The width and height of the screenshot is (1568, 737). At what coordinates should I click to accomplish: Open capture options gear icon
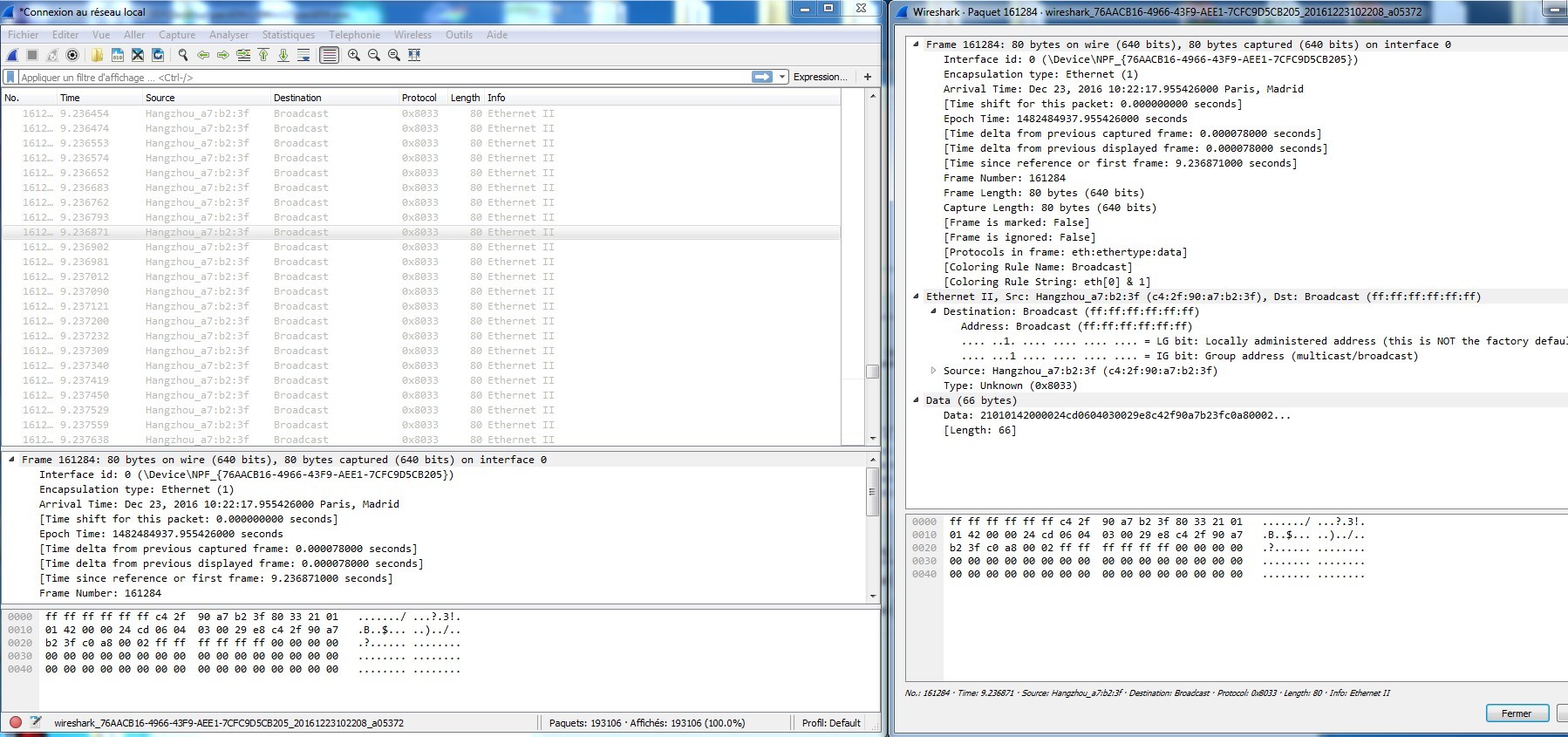tap(72, 55)
